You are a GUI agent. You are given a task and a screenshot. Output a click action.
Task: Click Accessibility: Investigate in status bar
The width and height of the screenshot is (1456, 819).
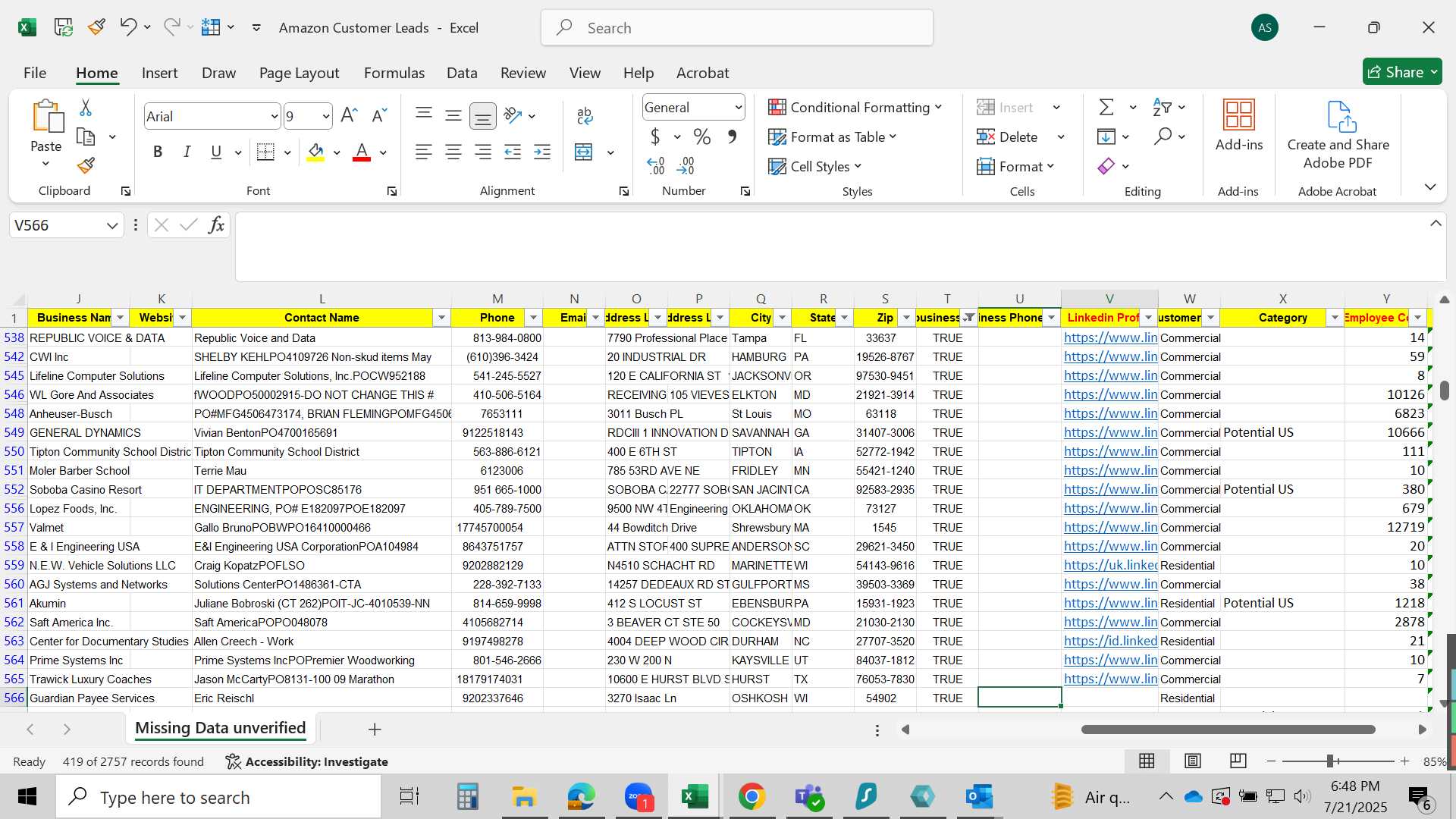click(x=307, y=761)
